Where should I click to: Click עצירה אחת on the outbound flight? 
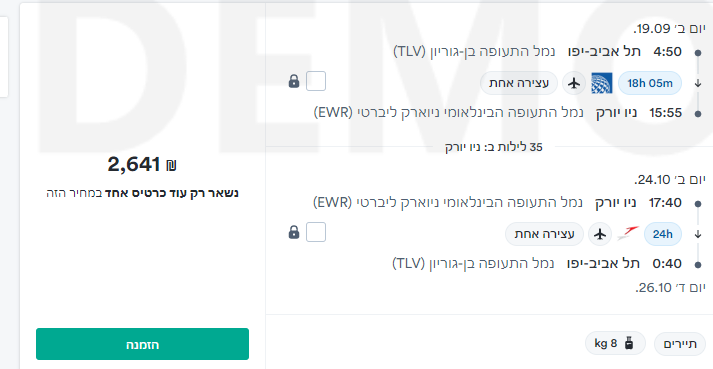coord(519,83)
